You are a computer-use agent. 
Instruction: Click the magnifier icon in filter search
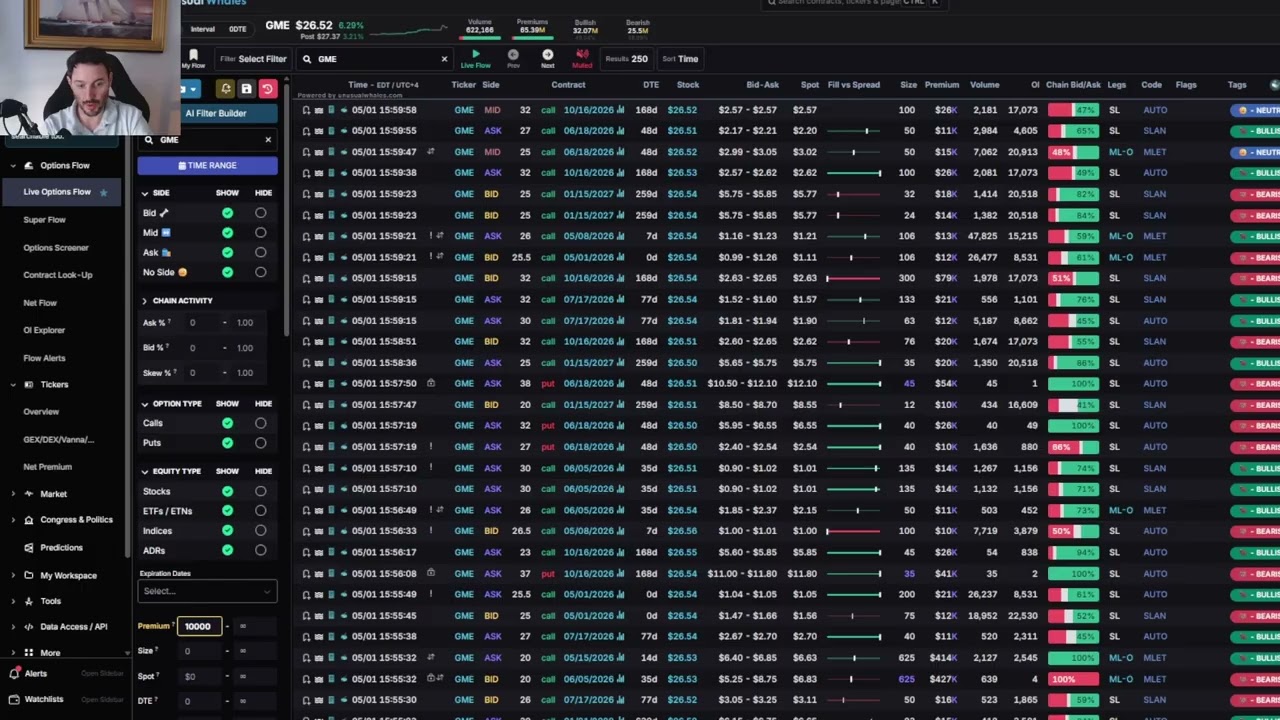(149, 140)
